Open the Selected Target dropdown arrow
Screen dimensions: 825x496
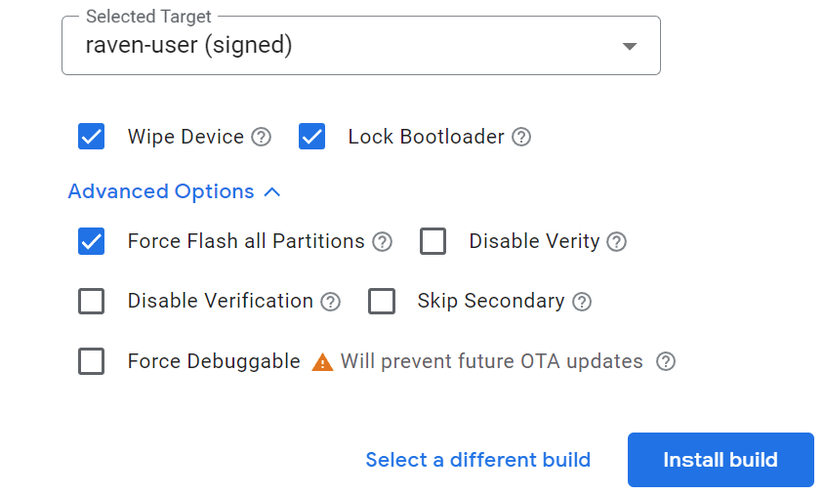coord(629,47)
